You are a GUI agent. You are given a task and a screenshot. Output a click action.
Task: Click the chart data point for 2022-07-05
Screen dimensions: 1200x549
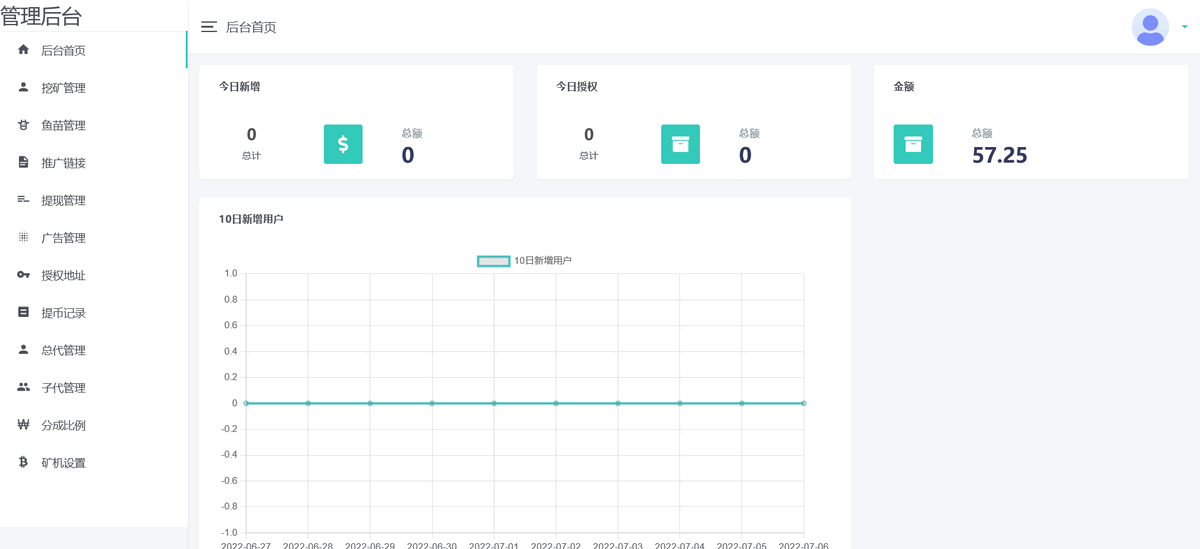point(742,403)
